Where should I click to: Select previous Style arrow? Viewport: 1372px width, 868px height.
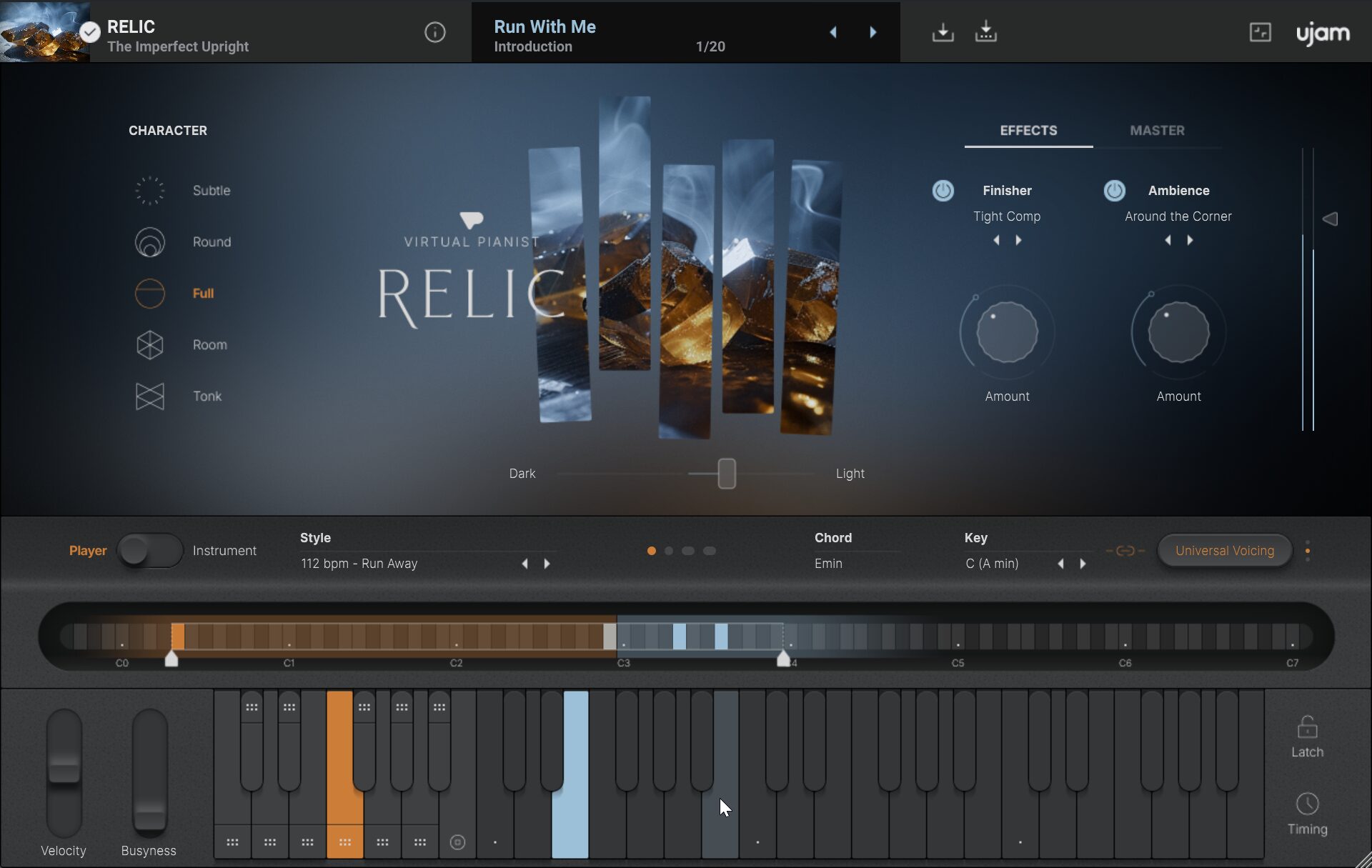[525, 564]
